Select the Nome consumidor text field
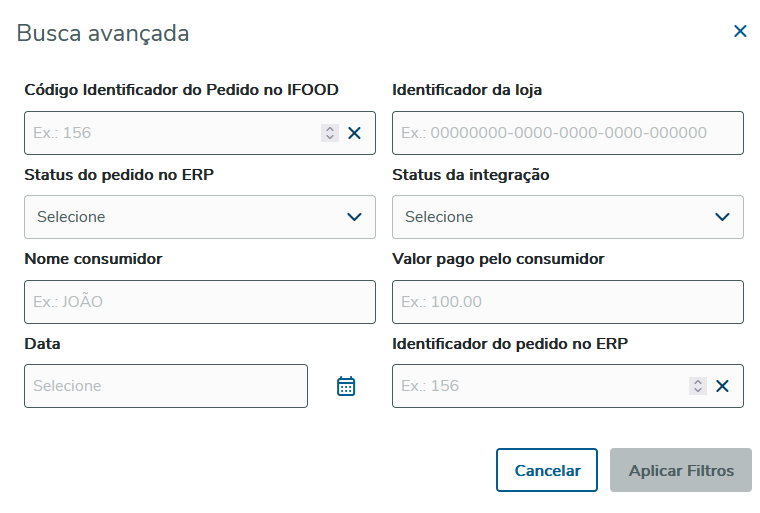The width and height of the screenshot is (760, 513). pyautogui.click(x=199, y=302)
